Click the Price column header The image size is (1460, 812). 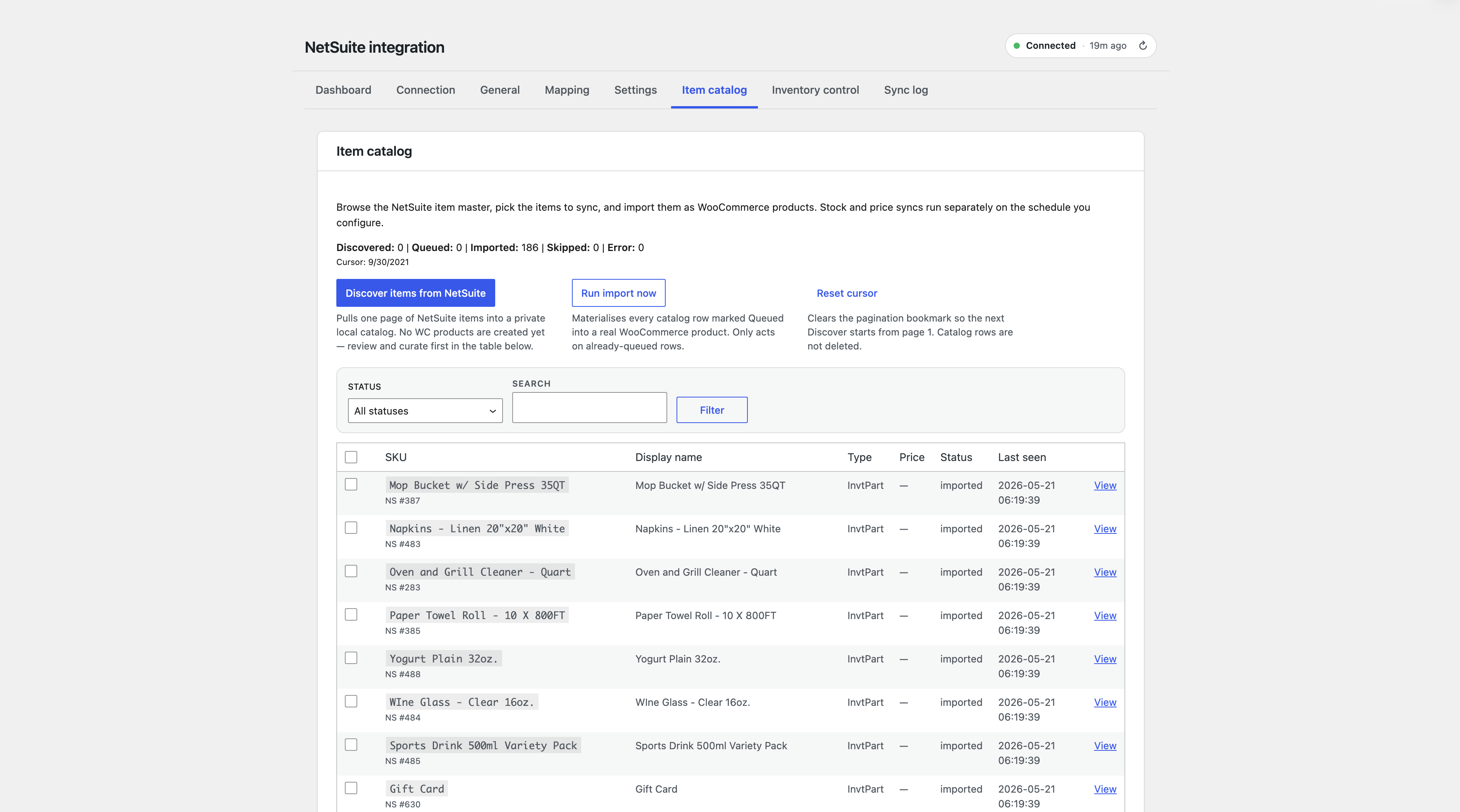point(911,457)
